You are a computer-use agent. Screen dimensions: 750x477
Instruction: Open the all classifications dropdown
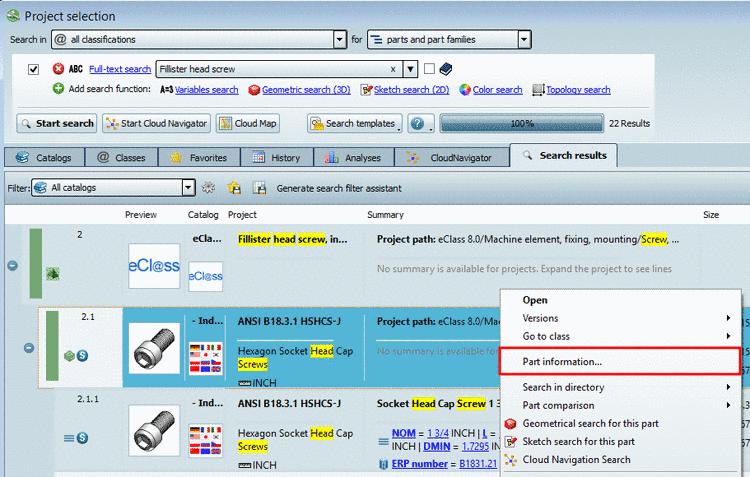point(340,39)
